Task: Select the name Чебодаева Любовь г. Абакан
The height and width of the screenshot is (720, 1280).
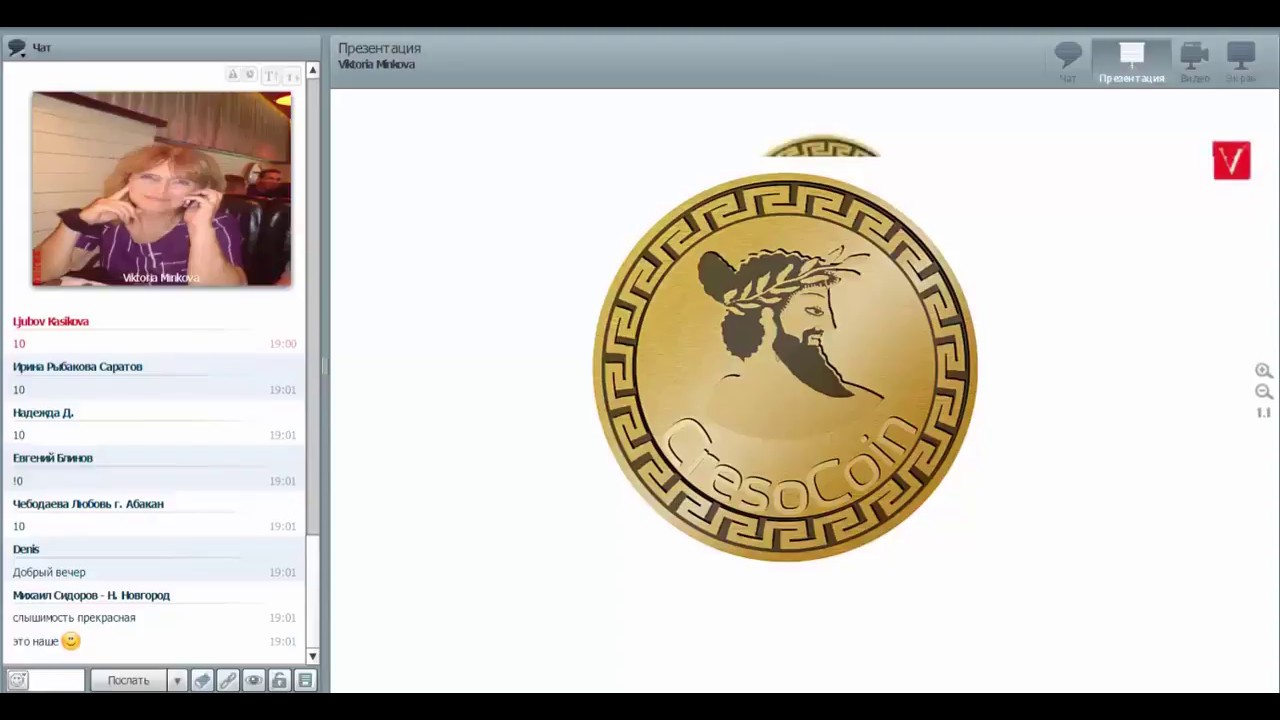Action: 88,504
